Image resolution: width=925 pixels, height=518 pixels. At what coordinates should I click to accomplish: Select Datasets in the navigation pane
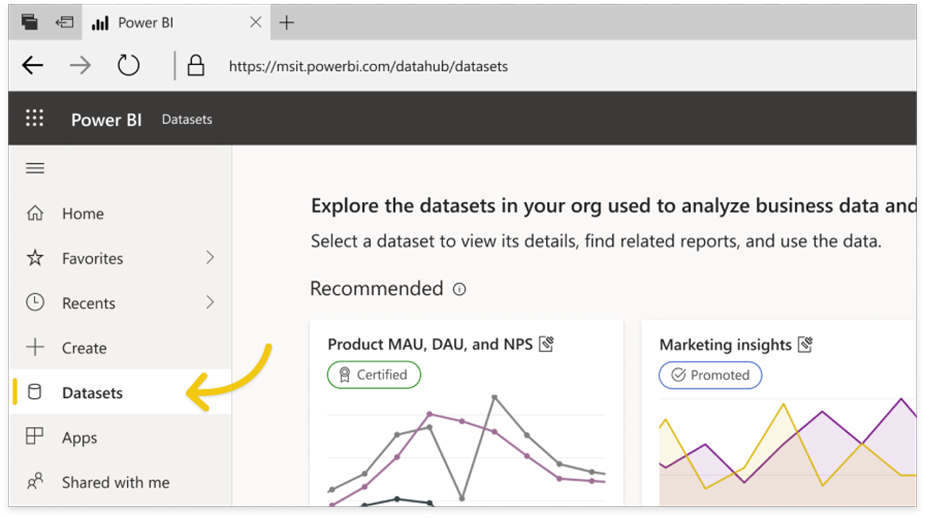(120, 392)
